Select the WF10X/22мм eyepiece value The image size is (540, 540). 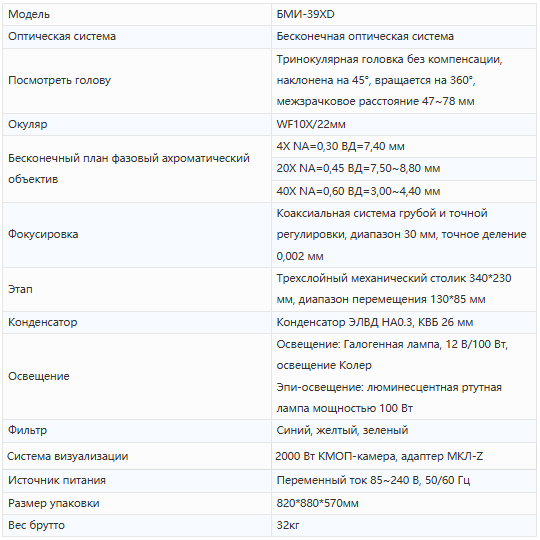pyautogui.click(x=311, y=124)
